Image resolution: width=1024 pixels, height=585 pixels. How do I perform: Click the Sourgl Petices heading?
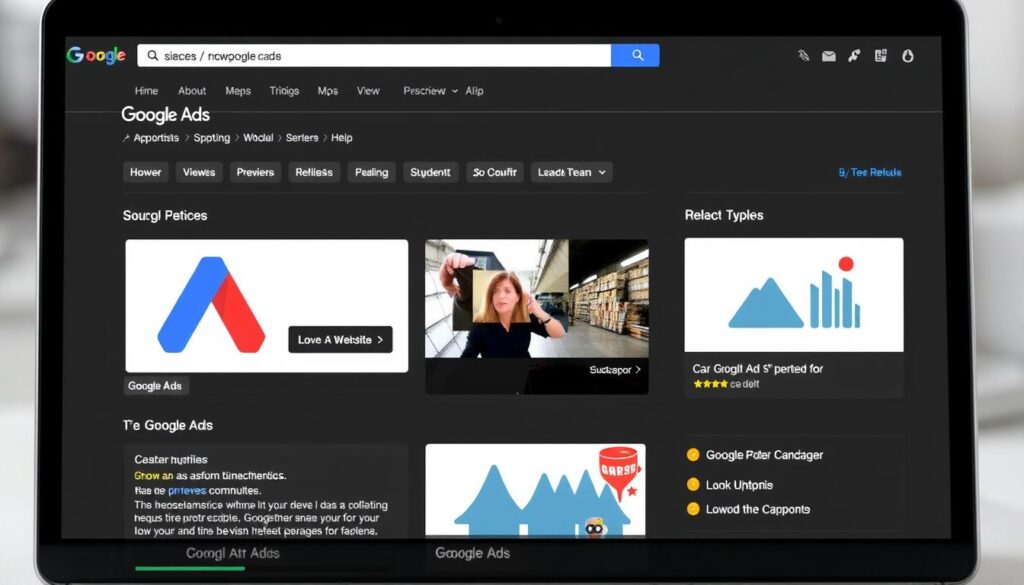[165, 215]
